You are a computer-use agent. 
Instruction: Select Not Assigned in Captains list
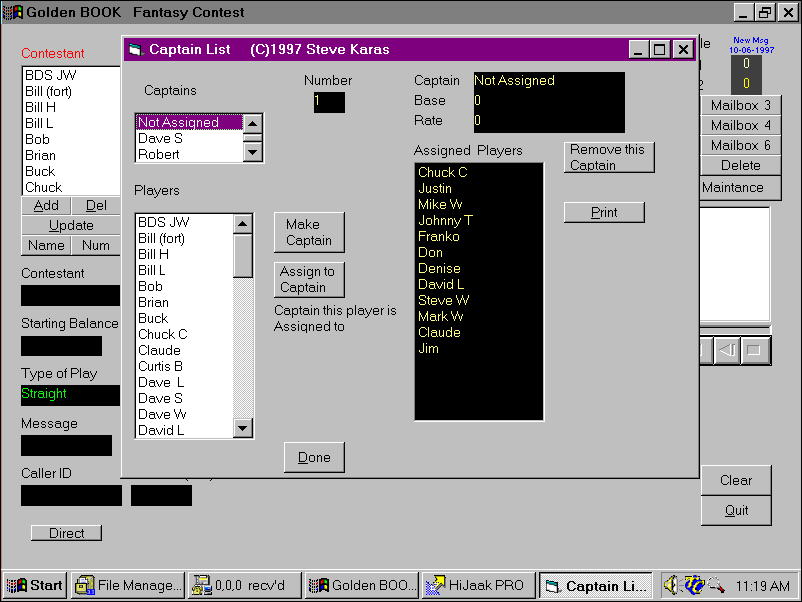click(x=189, y=122)
